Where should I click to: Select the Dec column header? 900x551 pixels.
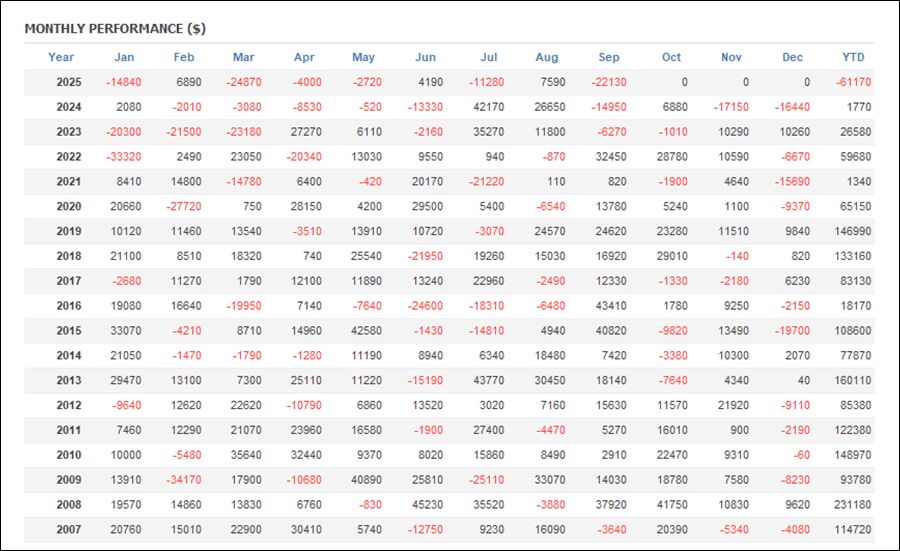tap(792, 57)
